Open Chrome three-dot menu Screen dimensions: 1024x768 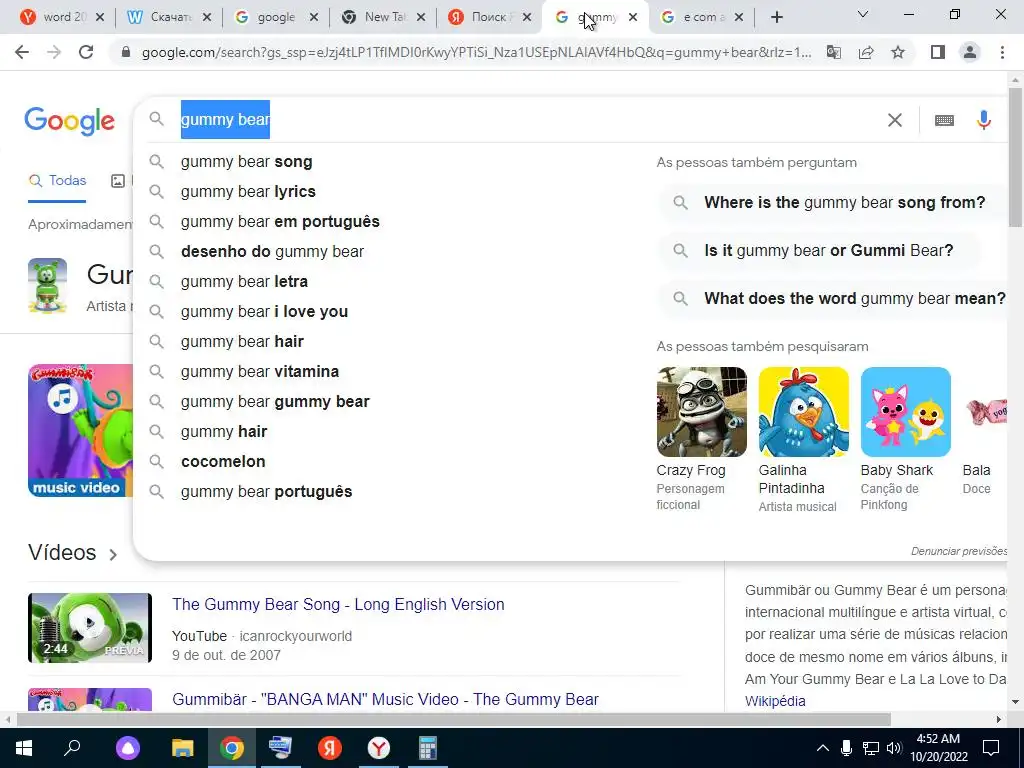point(1002,52)
